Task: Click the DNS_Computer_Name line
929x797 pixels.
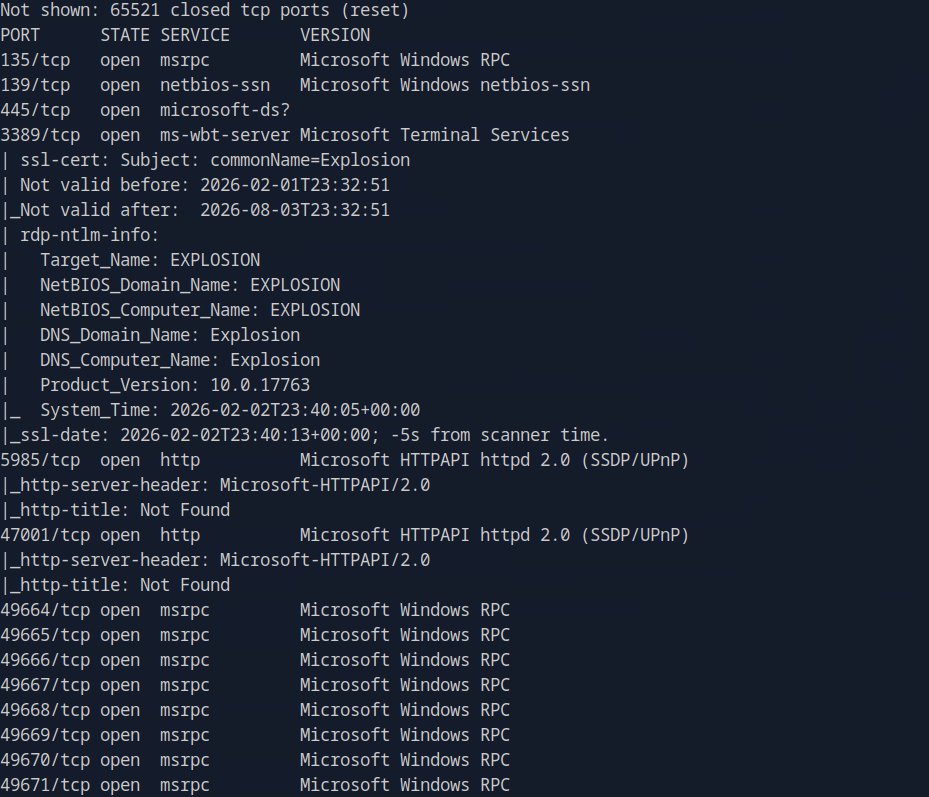Action: tap(180, 360)
